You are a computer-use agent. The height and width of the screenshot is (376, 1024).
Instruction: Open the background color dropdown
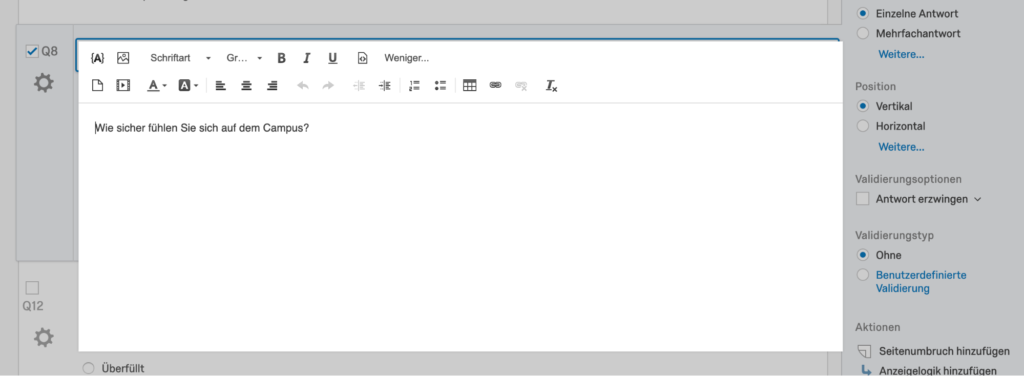coord(188,86)
